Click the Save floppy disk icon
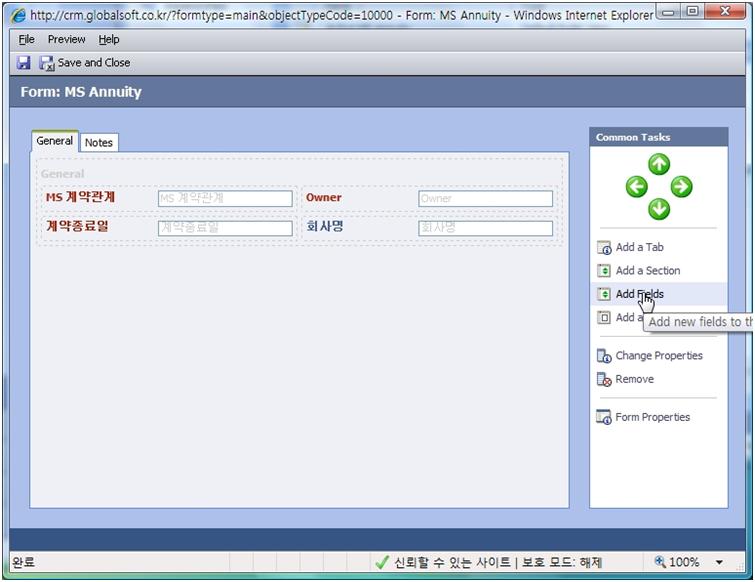This screenshot has height=582, width=755. 23,63
